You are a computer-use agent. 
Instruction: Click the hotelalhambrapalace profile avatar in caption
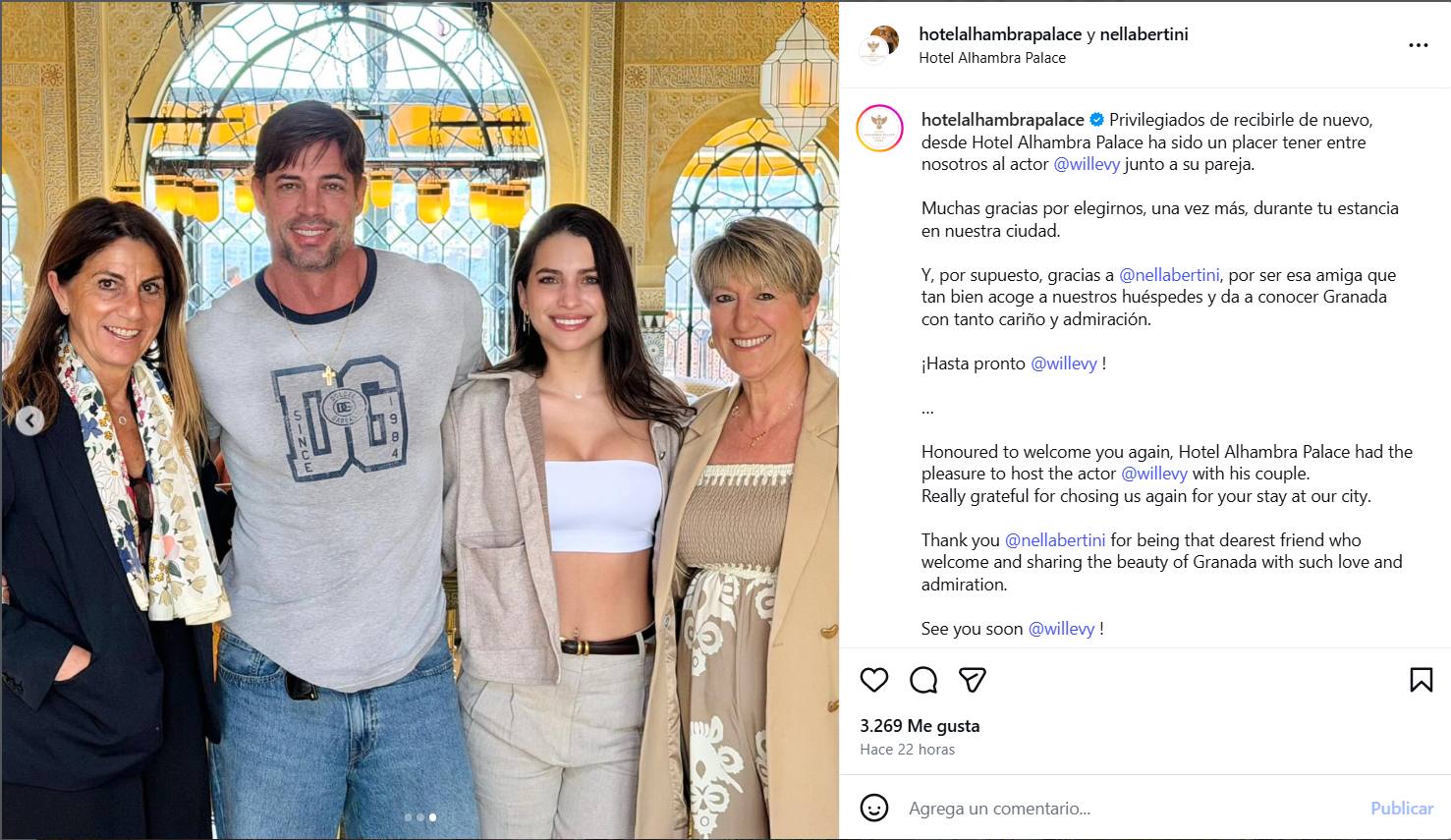pos(879,129)
